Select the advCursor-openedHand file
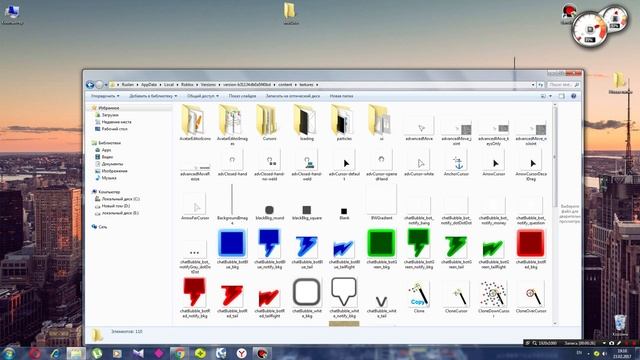640x360 pixels. tap(381, 165)
